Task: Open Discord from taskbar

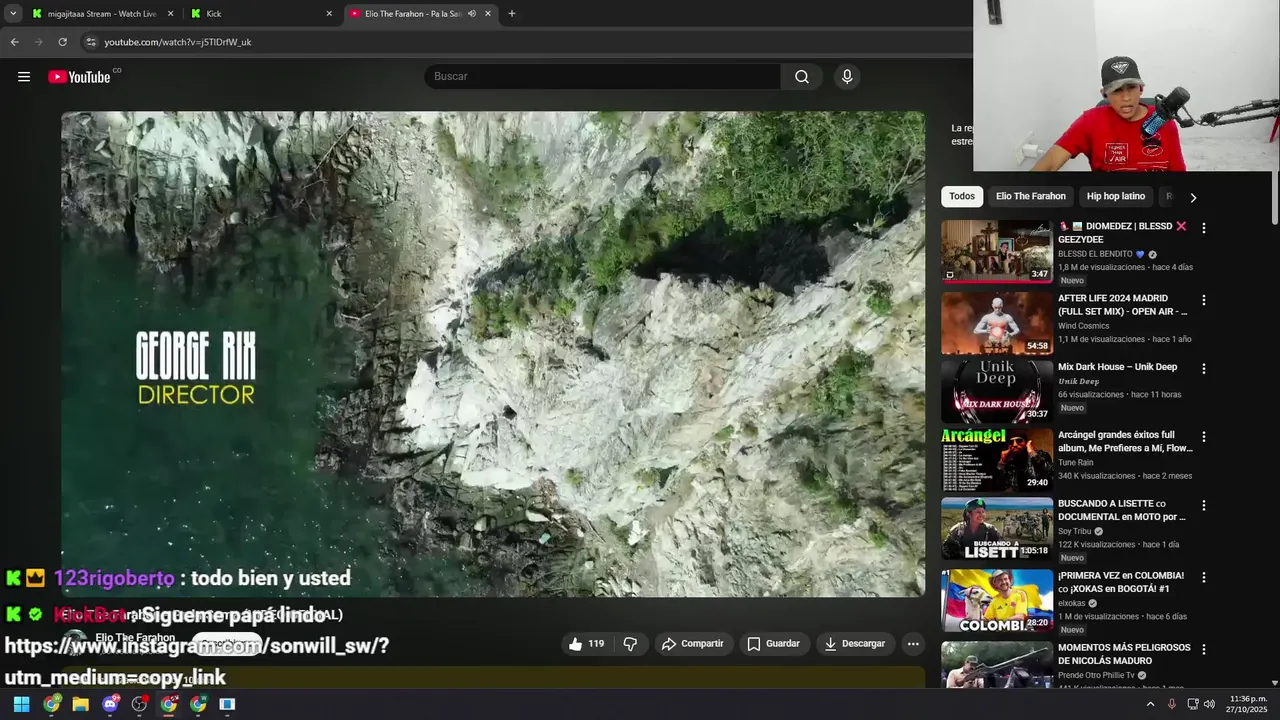Action: tap(110, 704)
